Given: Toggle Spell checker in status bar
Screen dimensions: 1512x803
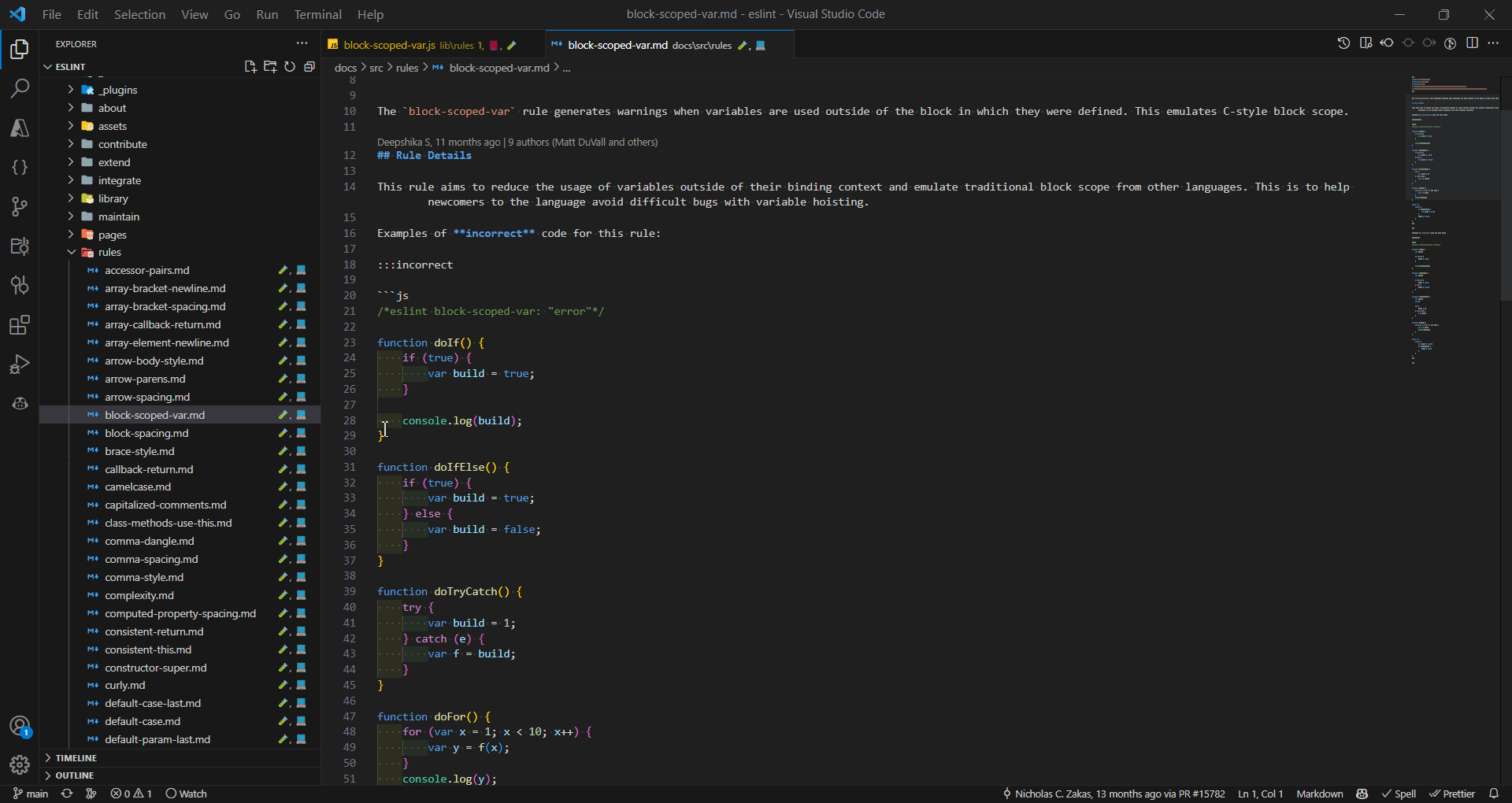Looking at the screenshot, I should pos(1399,794).
